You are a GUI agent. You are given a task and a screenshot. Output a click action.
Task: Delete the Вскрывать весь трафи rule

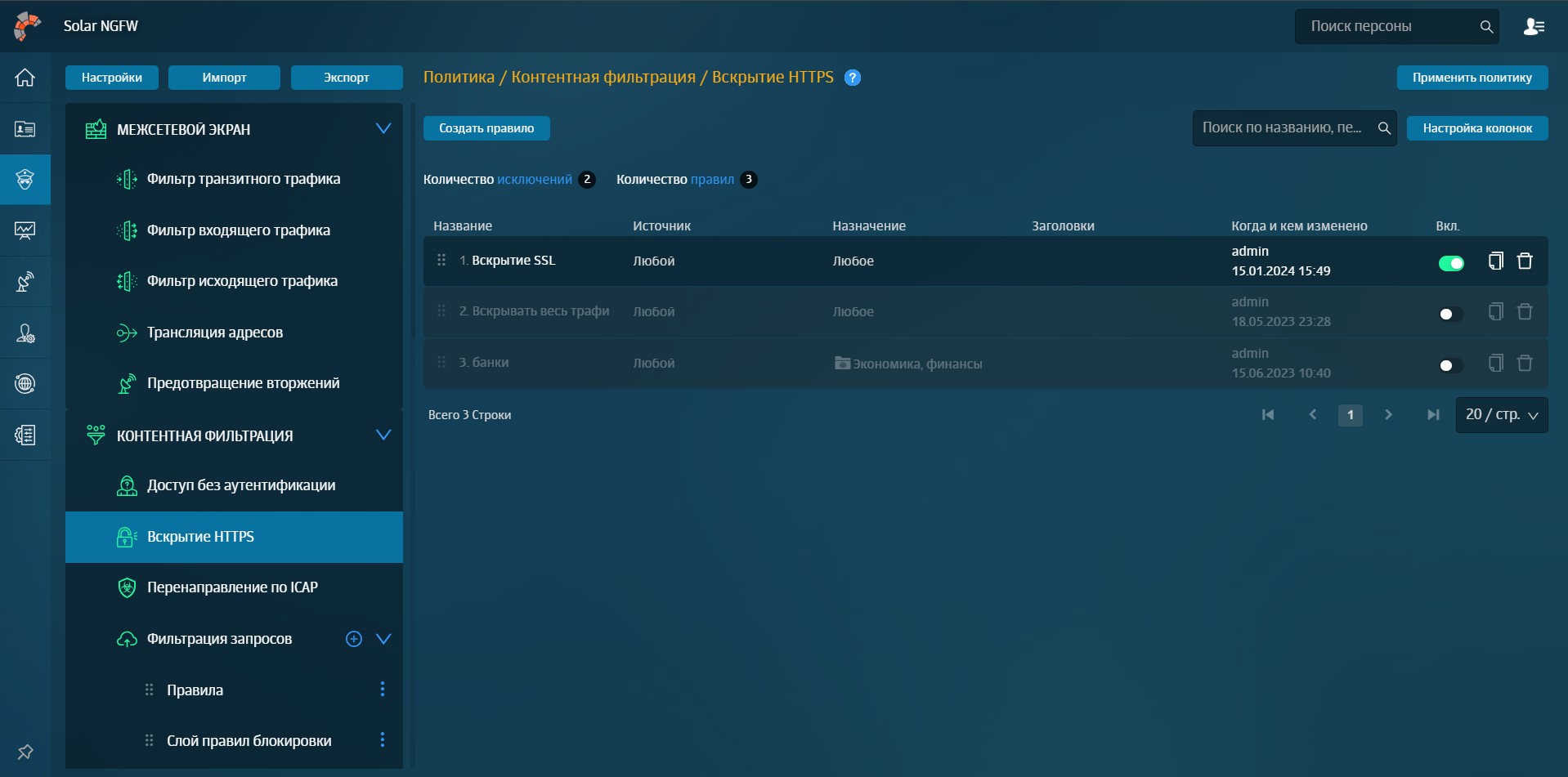tap(1525, 311)
